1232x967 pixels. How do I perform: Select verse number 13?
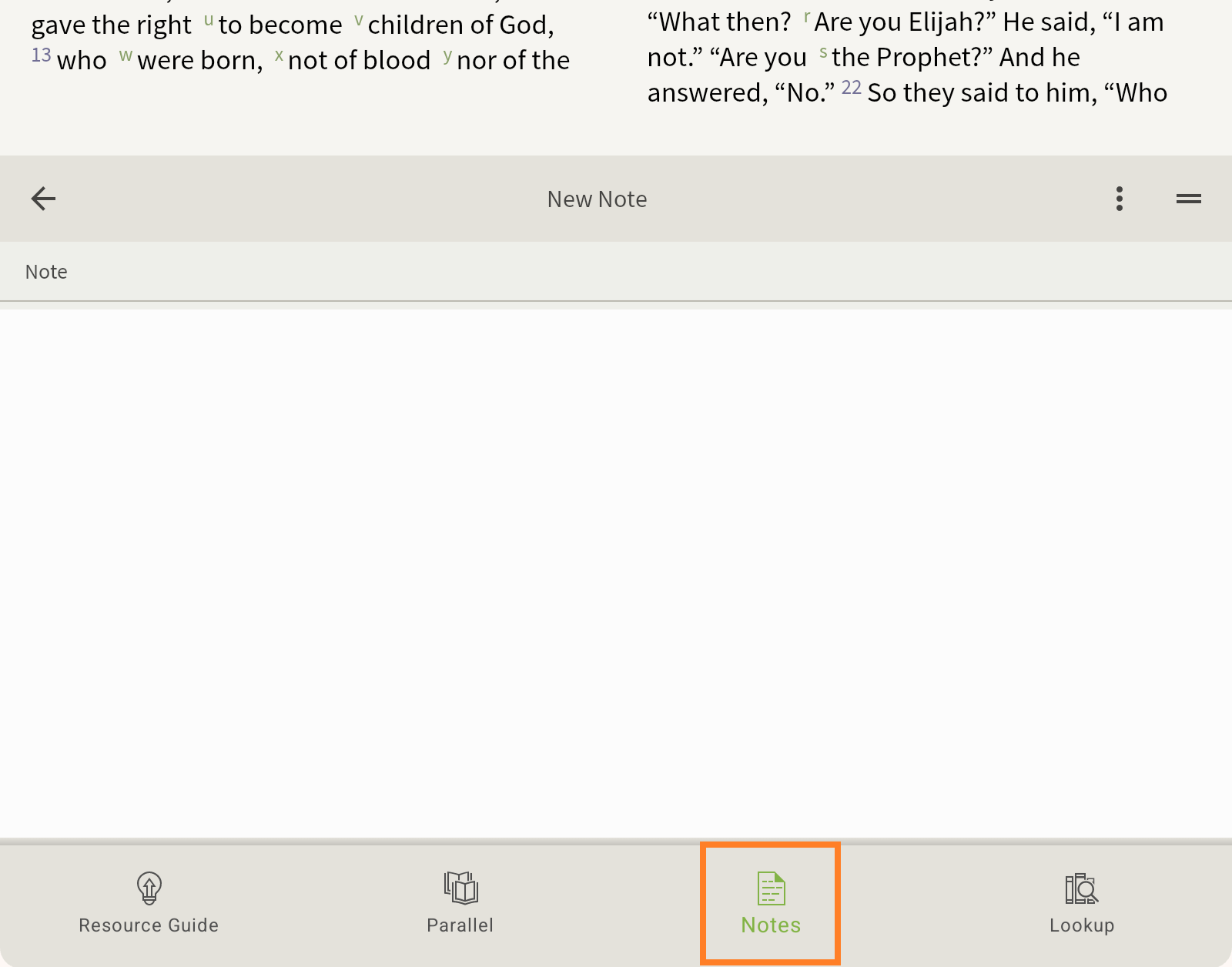point(41,55)
